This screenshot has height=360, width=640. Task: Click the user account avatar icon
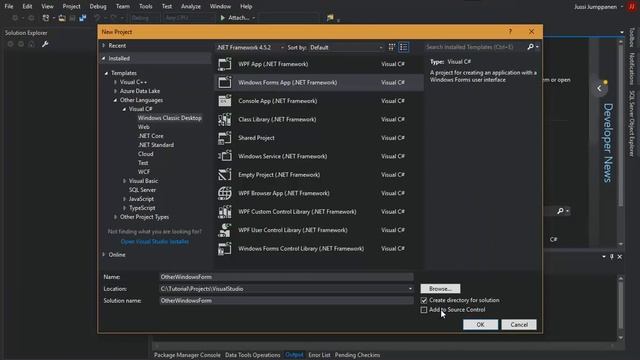coord(631,7)
